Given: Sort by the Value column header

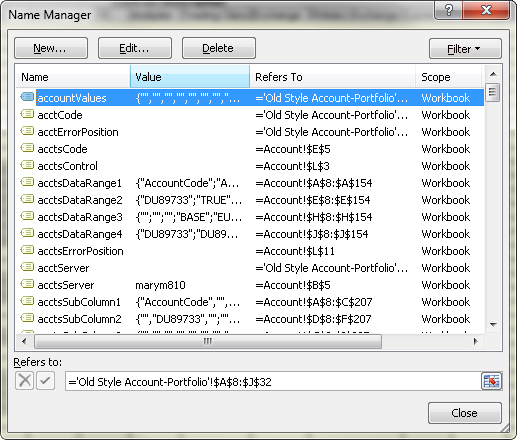Looking at the screenshot, I should click(190, 77).
